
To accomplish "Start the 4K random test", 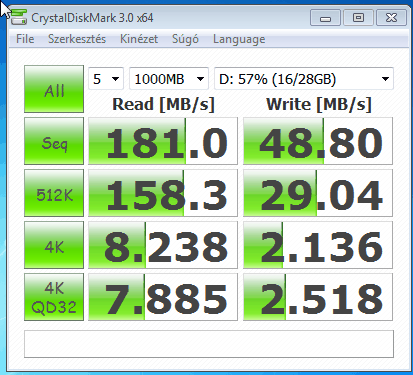I will [x=54, y=245].
